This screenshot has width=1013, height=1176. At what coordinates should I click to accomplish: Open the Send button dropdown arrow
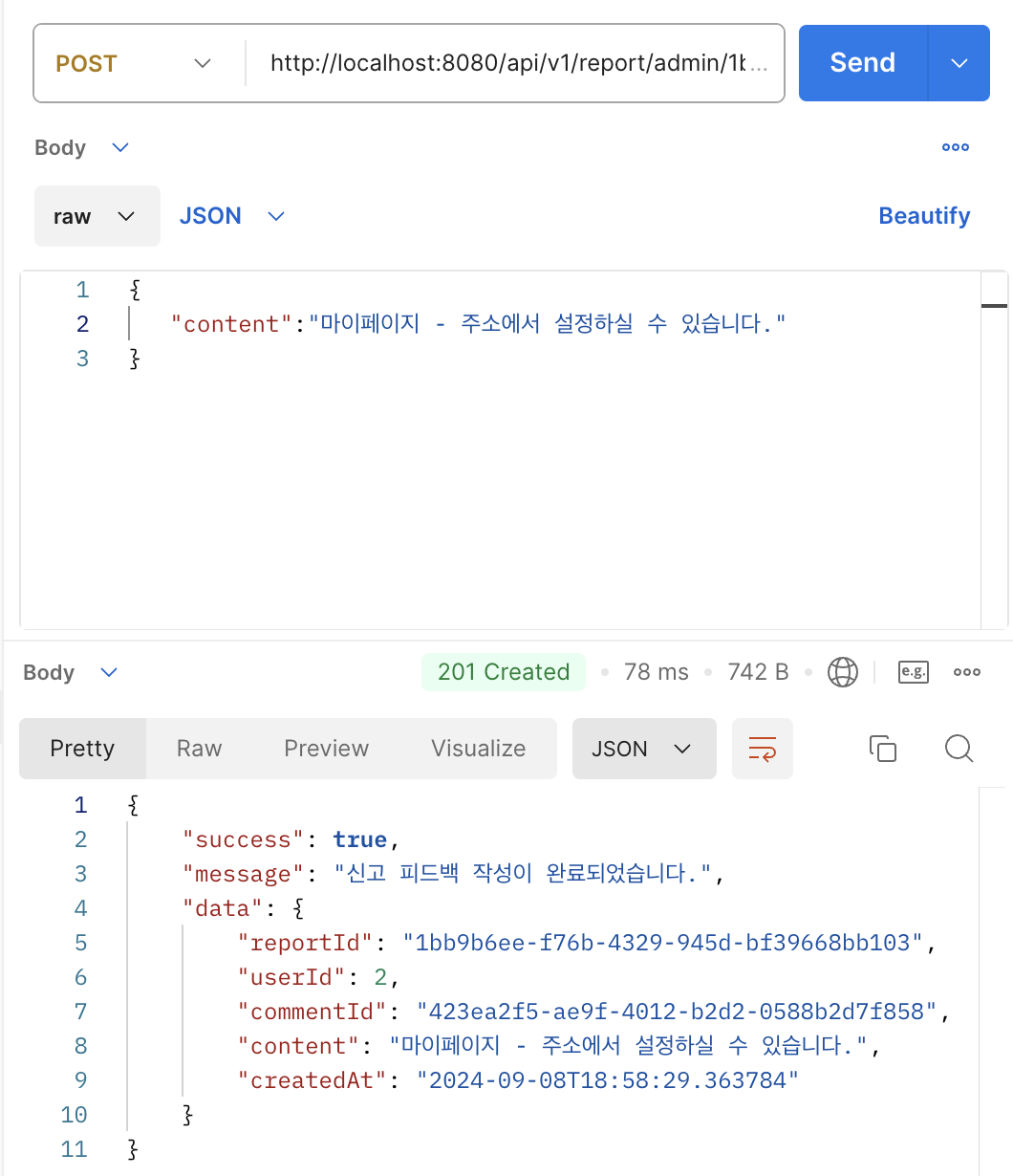pos(959,63)
